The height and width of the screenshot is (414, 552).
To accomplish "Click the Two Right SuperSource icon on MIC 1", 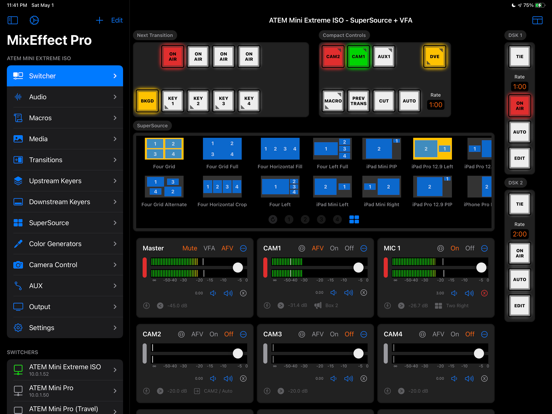I will pos(438,306).
